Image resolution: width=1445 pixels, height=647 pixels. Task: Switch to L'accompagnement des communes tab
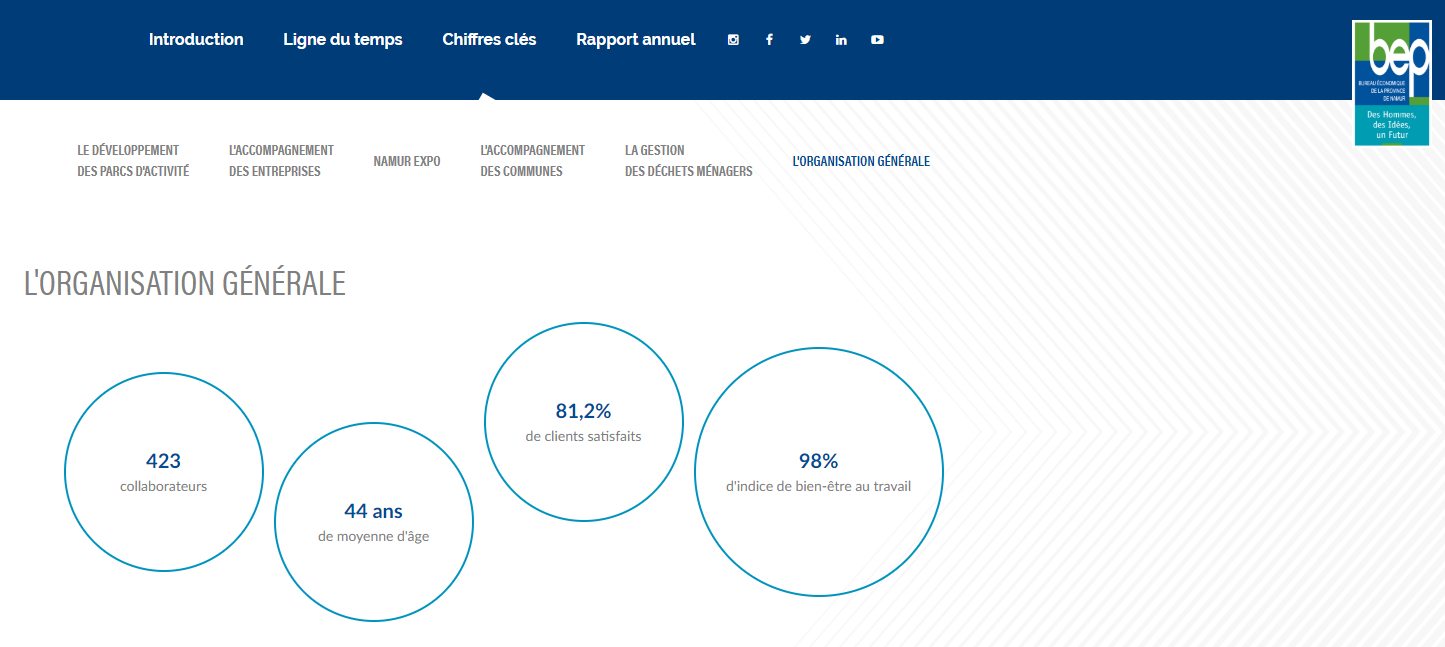(x=533, y=161)
